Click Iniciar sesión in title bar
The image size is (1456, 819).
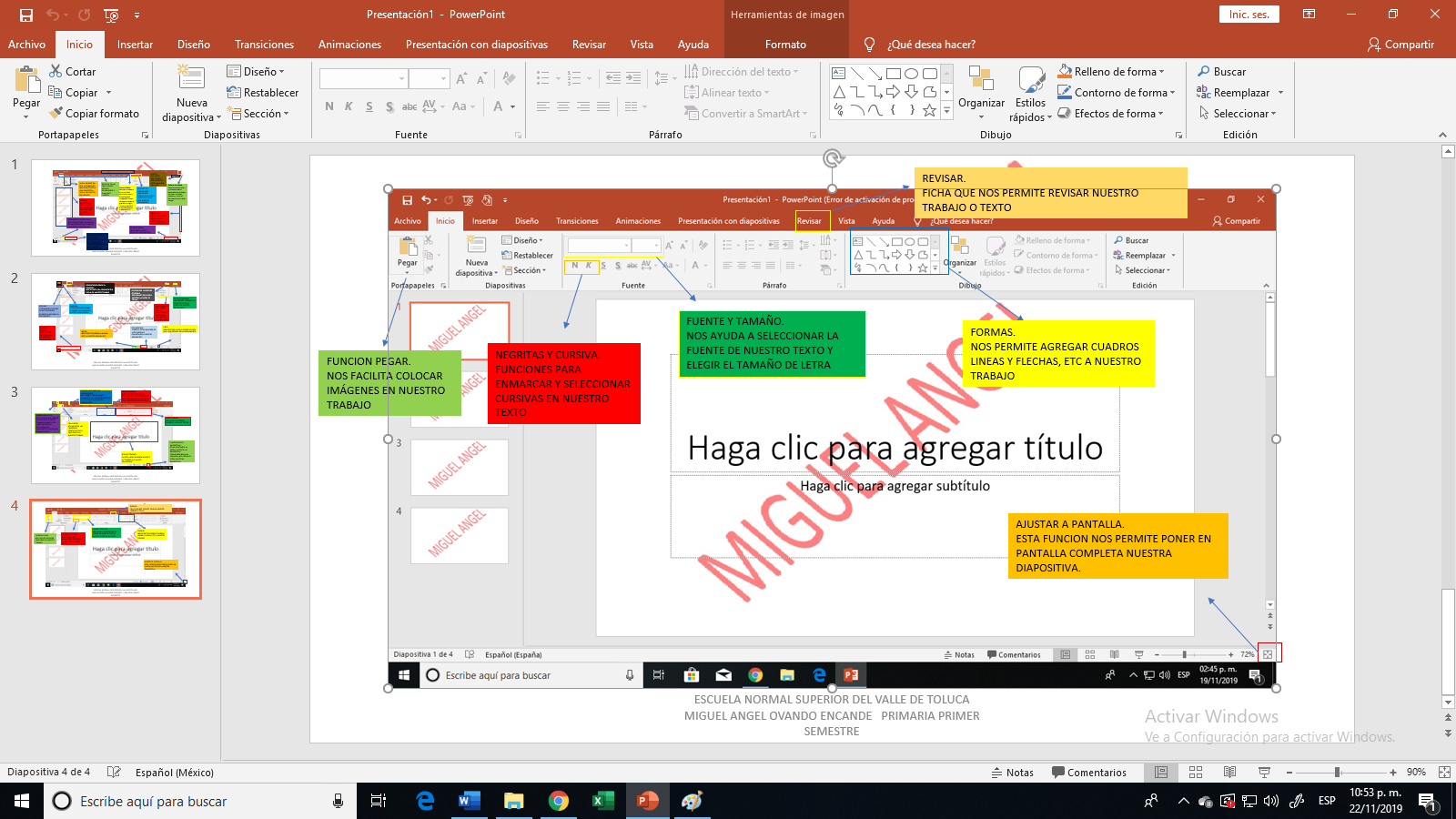click(x=1248, y=14)
